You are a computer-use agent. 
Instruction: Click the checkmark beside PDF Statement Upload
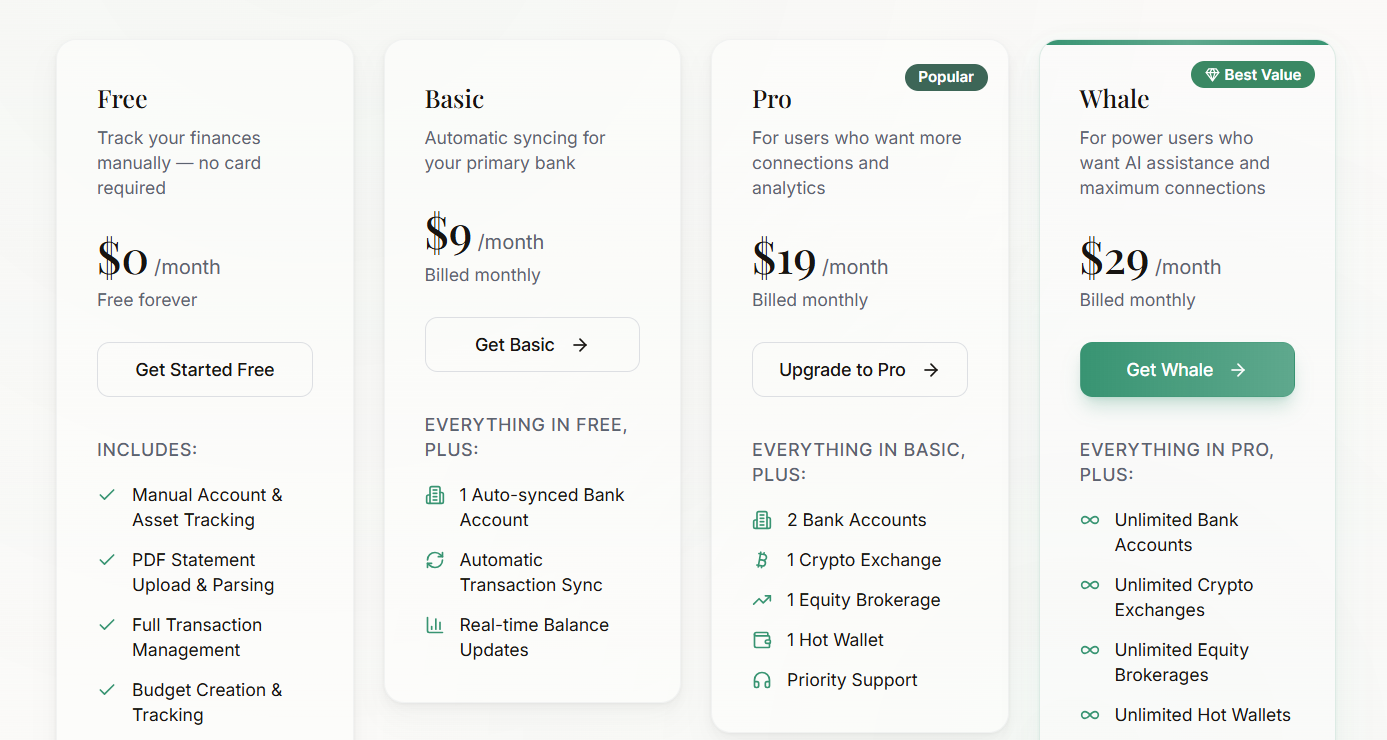click(107, 560)
